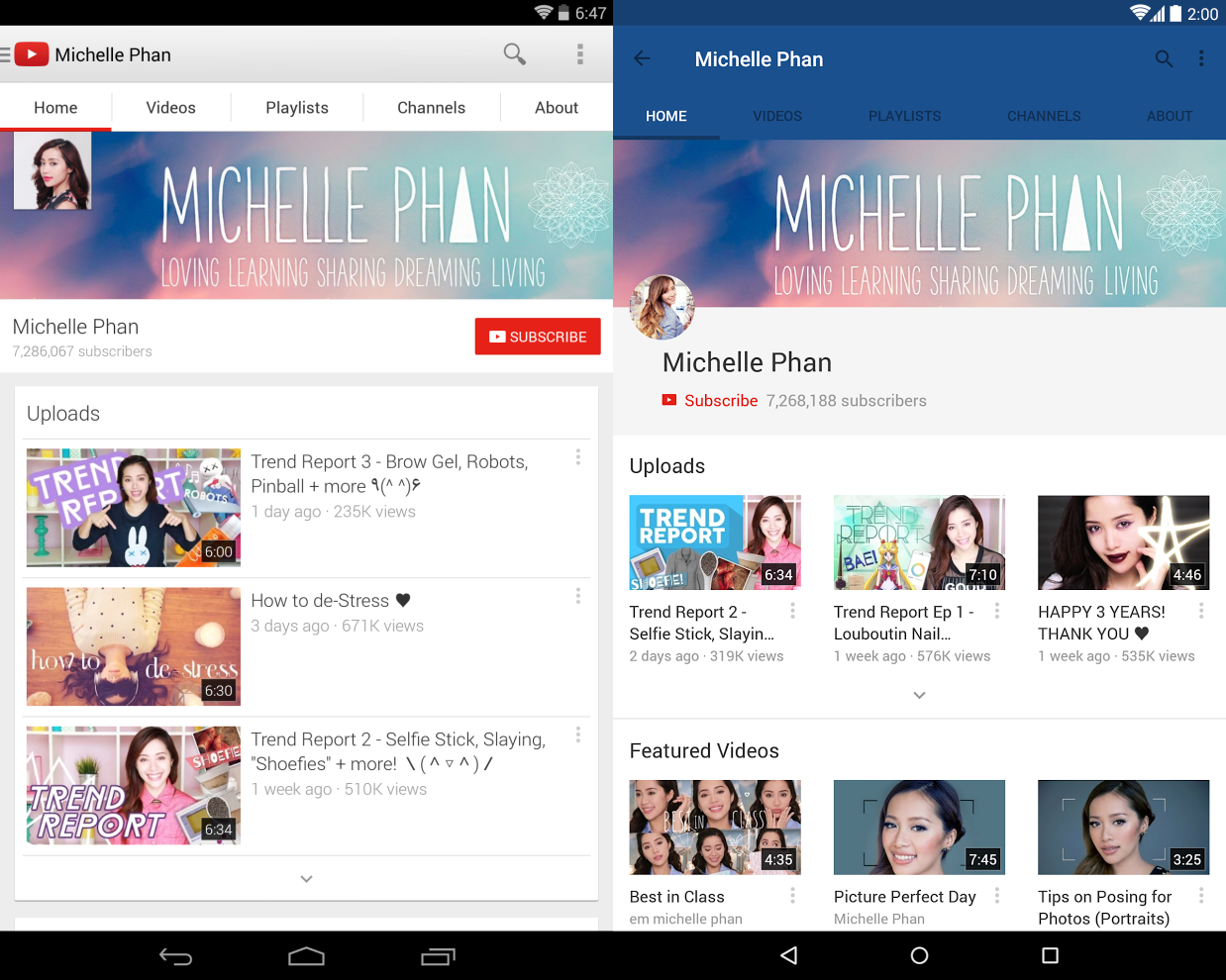Play the Picture Perfect Day thumbnail (7:45)

[919, 828]
